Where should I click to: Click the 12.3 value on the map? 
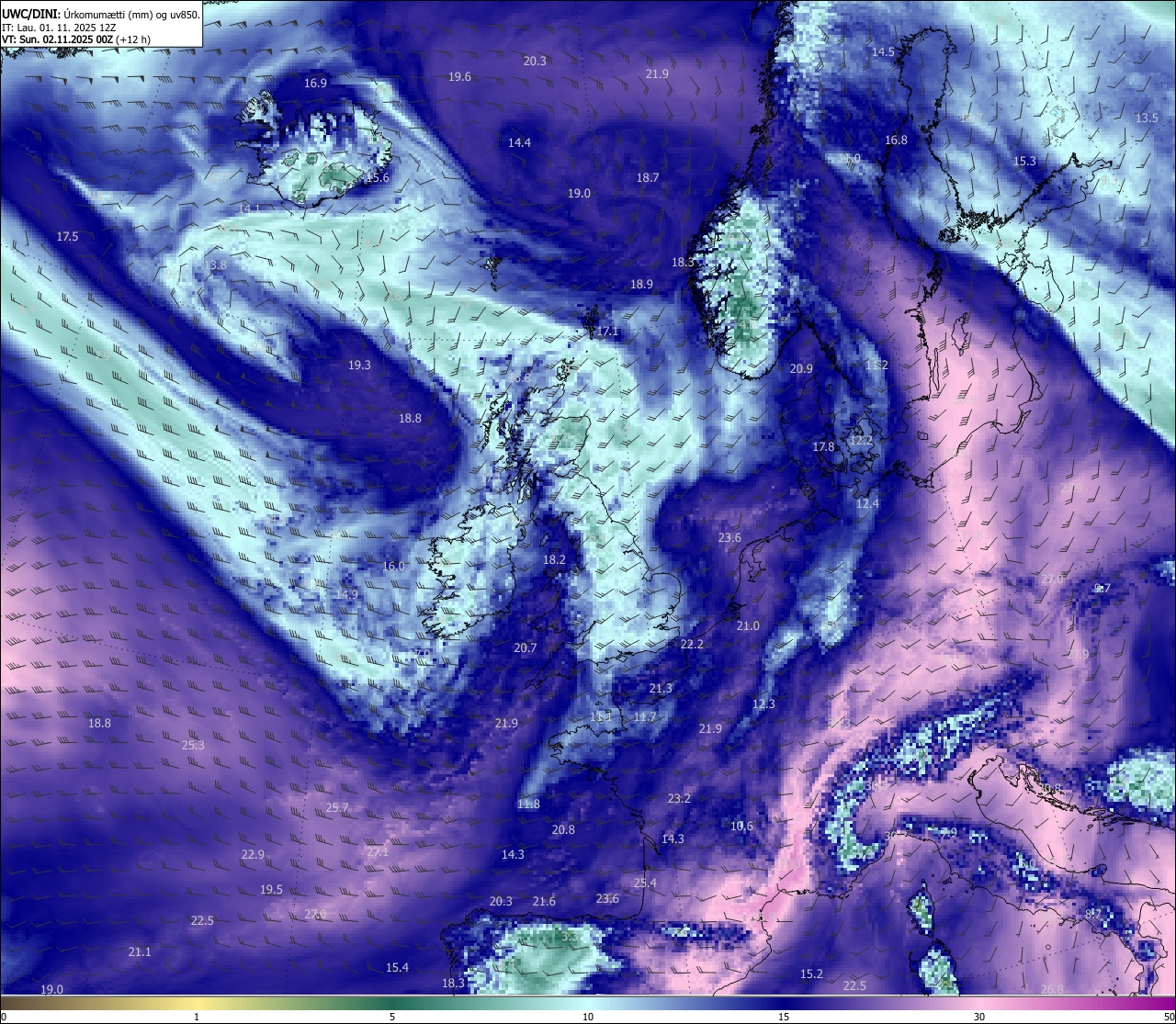point(763,703)
